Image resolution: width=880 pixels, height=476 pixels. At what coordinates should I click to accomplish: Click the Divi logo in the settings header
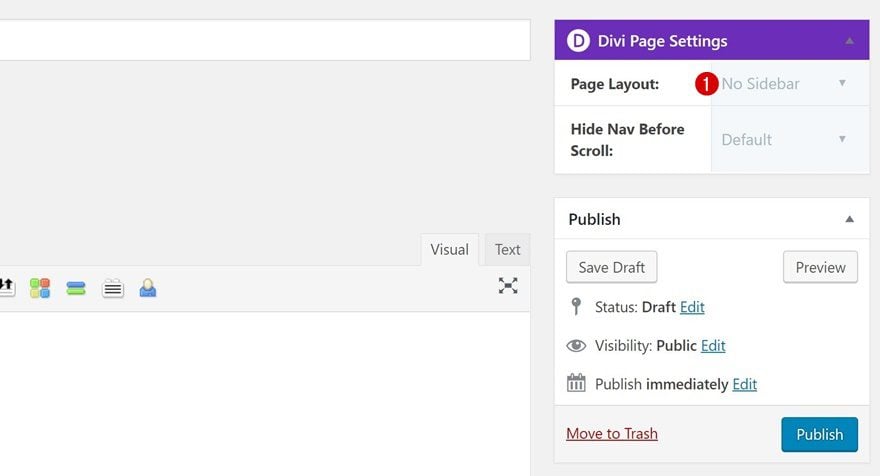coord(578,41)
